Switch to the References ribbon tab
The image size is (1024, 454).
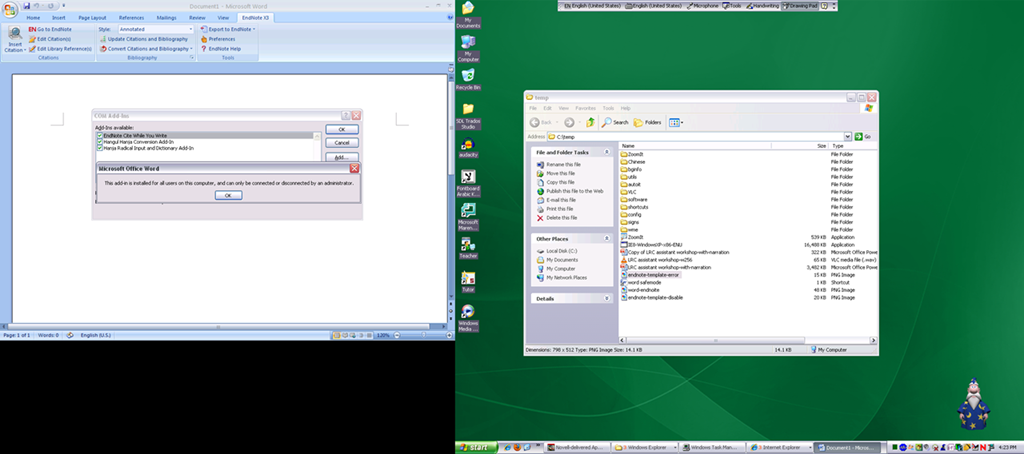[x=131, y=18]
